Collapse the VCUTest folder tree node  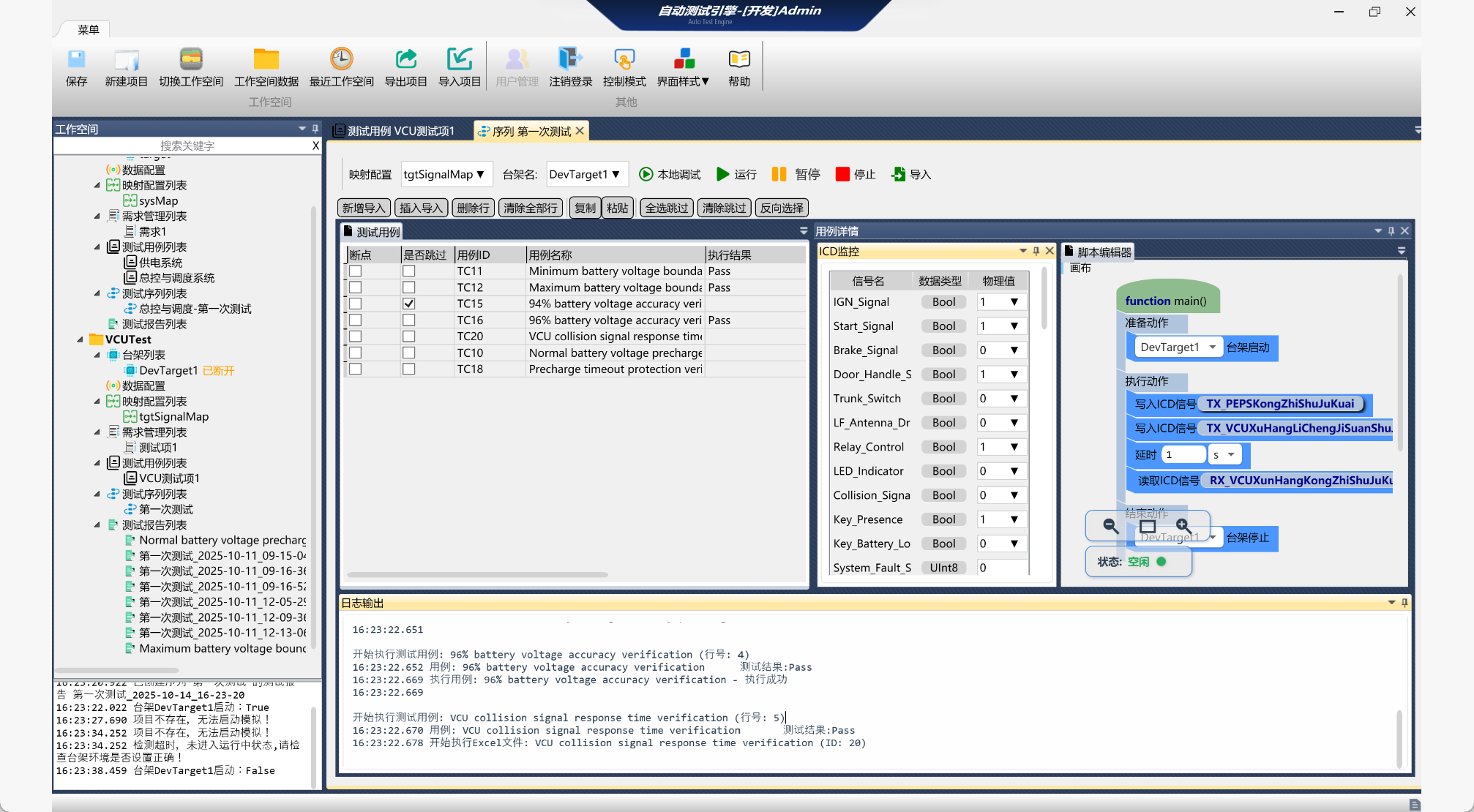[x=81, y=339]
